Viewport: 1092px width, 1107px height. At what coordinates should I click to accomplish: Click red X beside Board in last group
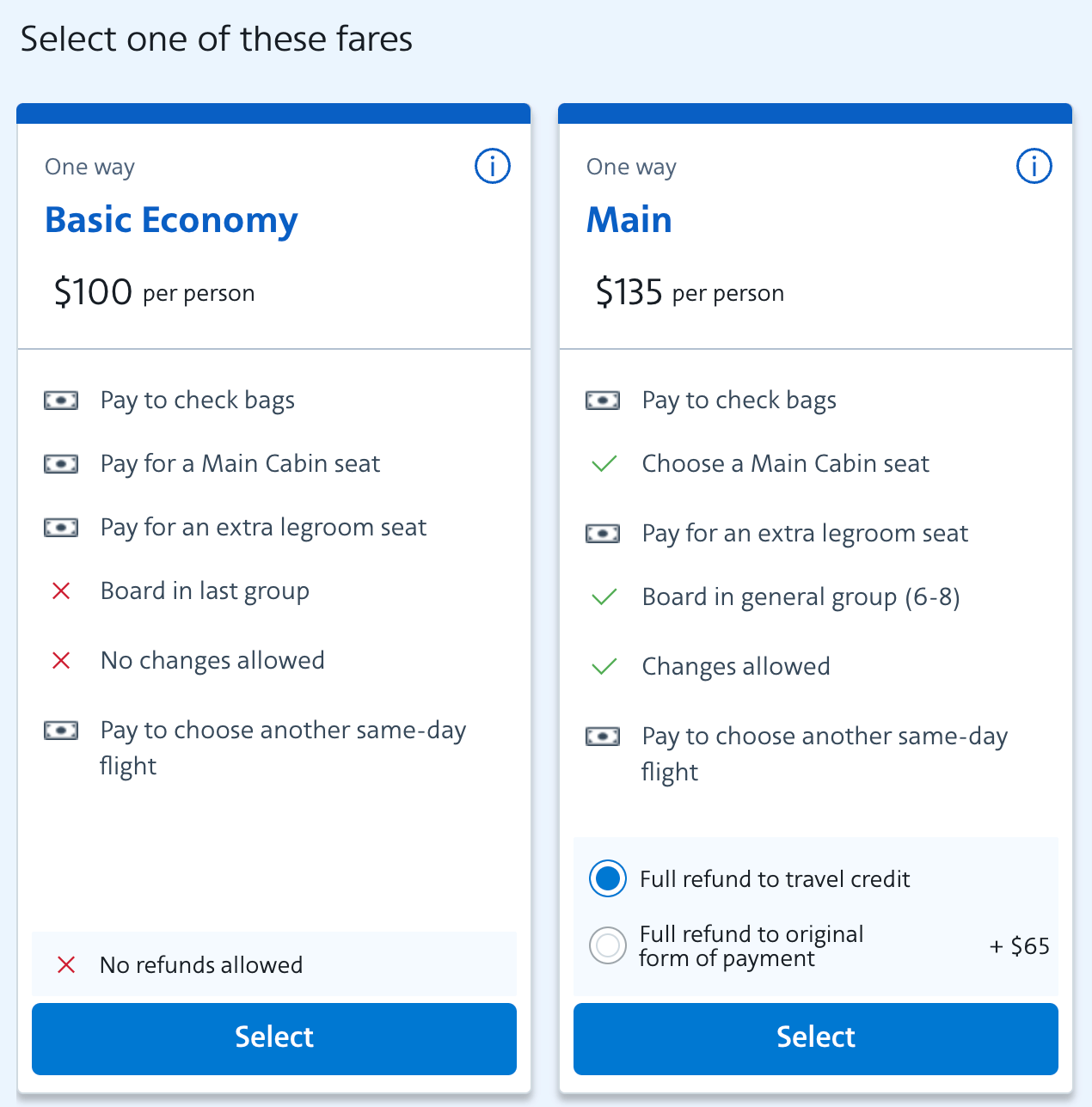[x=61, y=591]
